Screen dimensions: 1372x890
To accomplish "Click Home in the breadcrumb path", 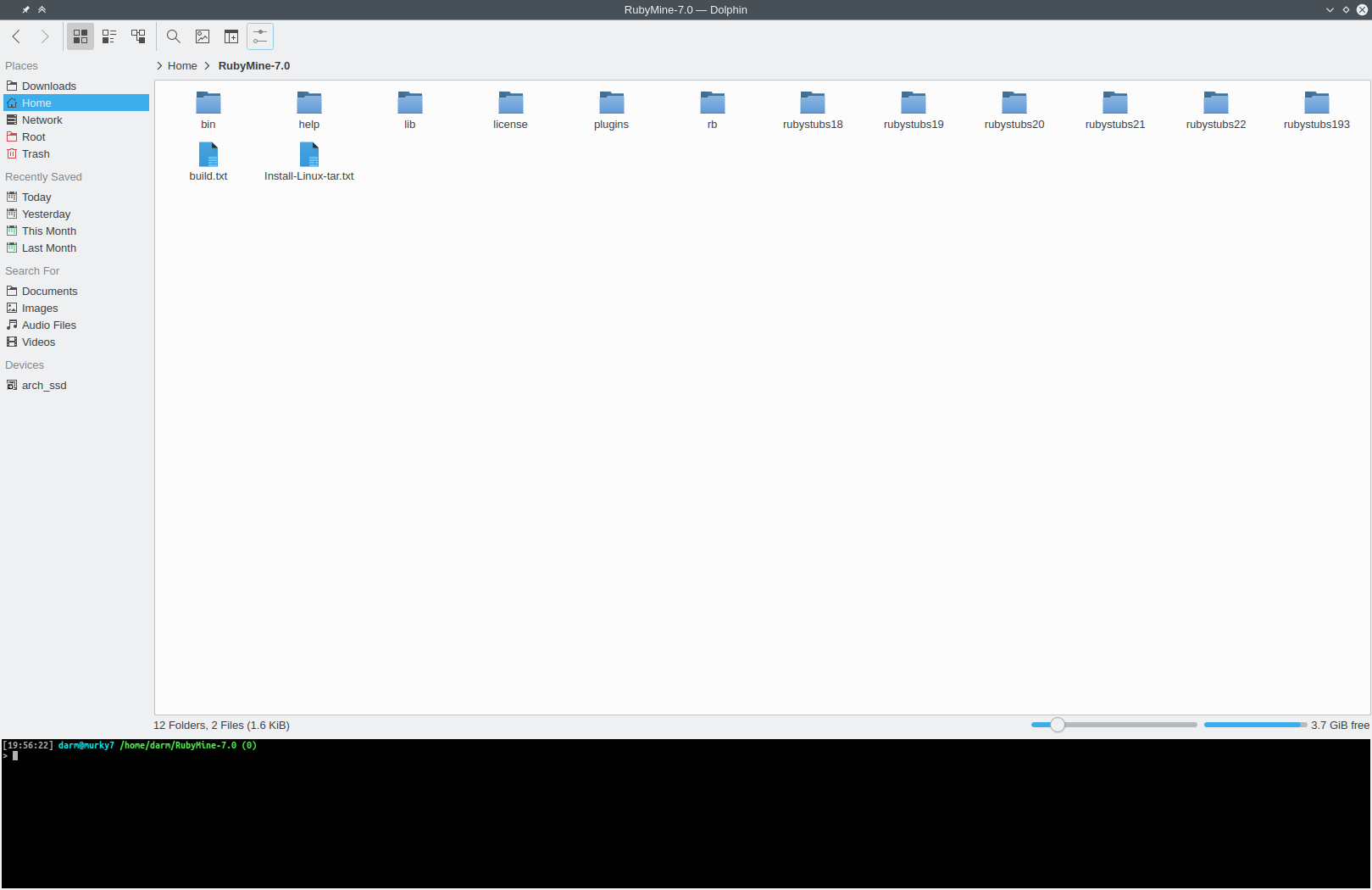I will [x=182, y=65].
